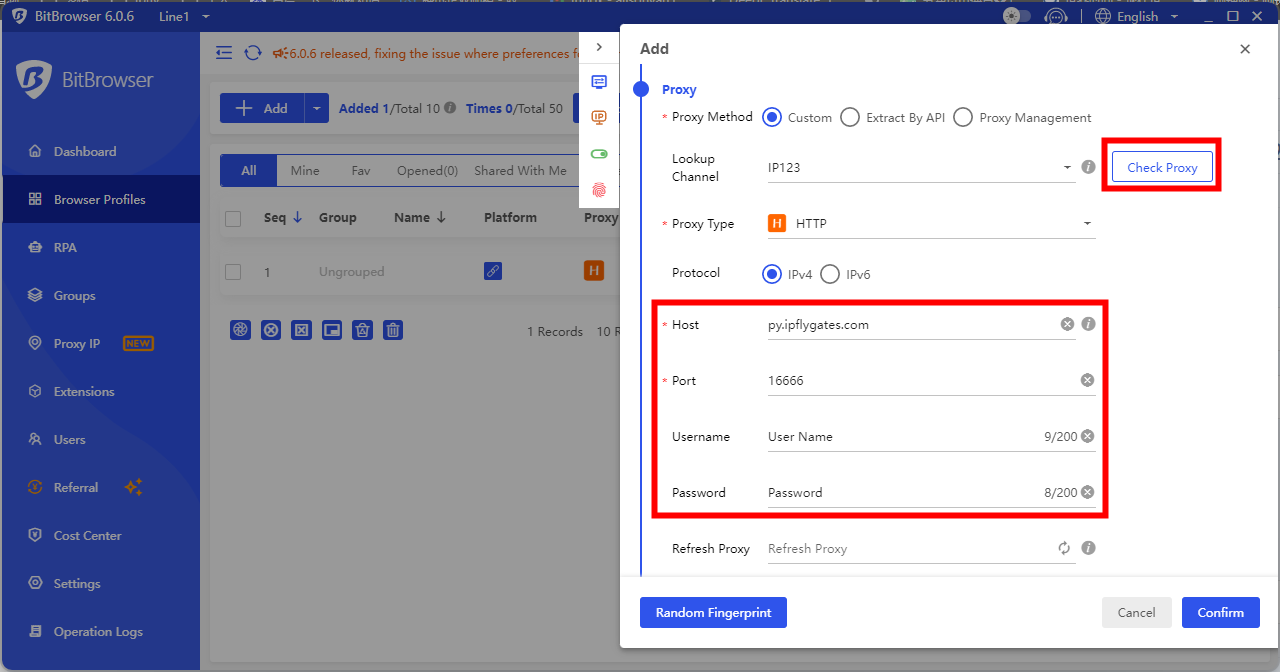Image resolution: width=1280 pixels, height=672 pixels.
Task: Clear the Username field
Action: click(x=1087, y=436)
